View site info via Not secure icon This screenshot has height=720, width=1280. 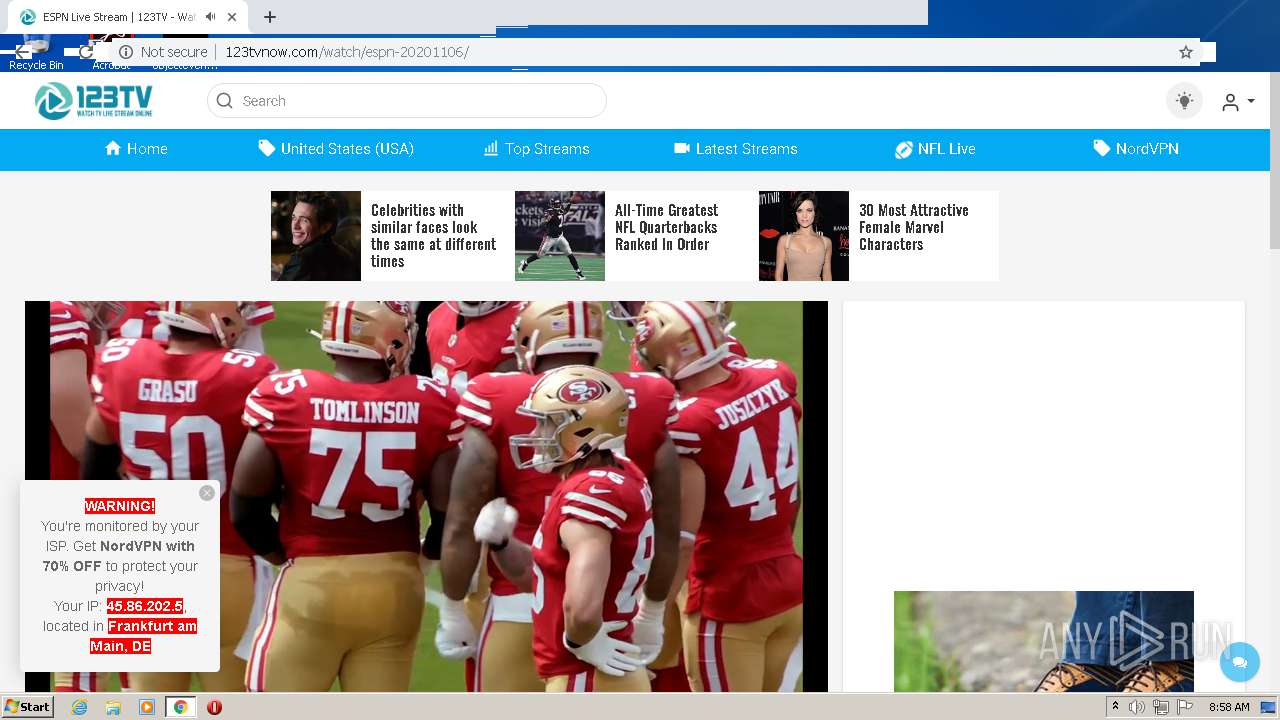point(126,52)
